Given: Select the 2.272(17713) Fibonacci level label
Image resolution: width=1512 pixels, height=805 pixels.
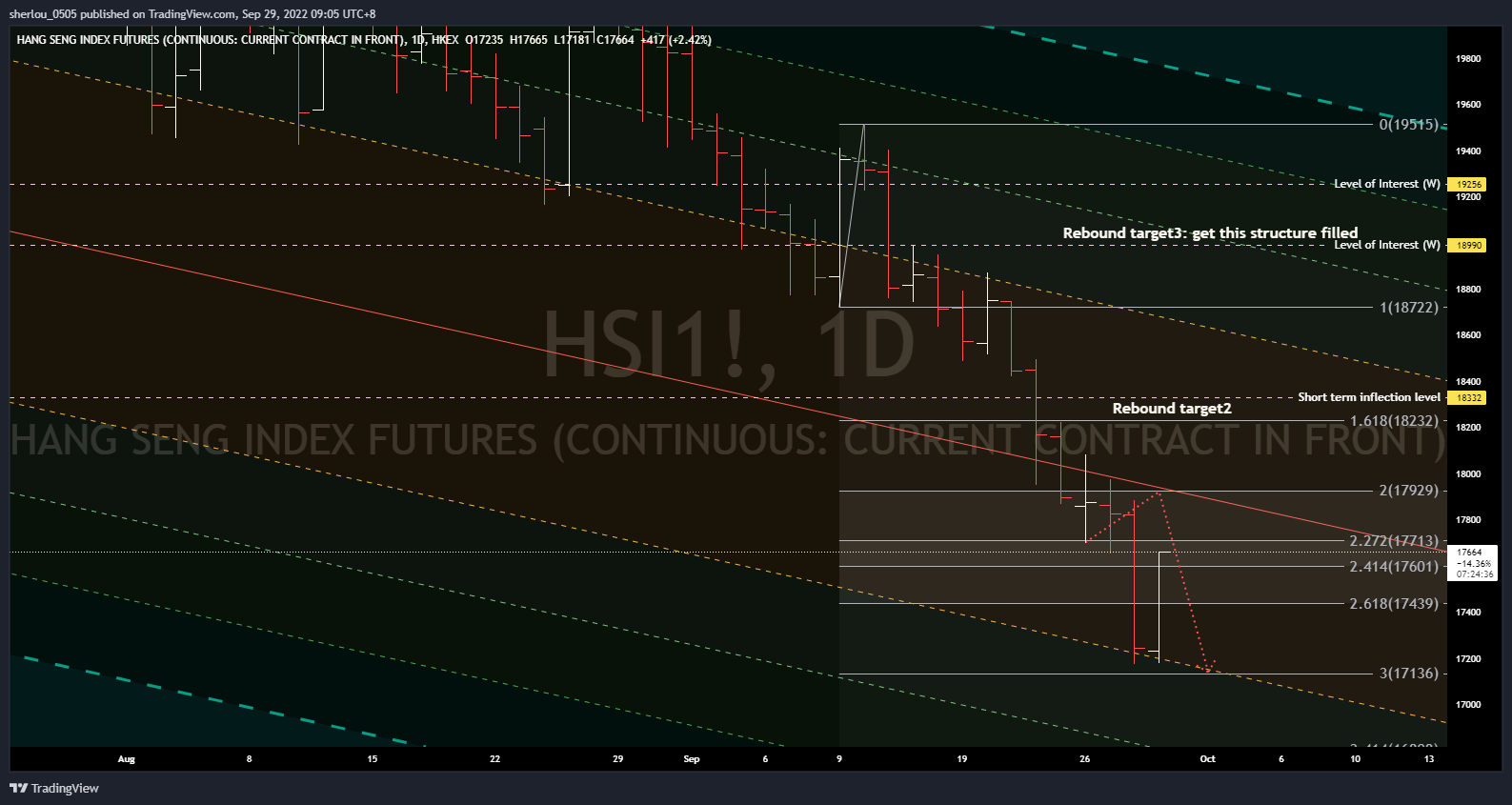Looking at the screenshot, I should tap(1395, 541).
